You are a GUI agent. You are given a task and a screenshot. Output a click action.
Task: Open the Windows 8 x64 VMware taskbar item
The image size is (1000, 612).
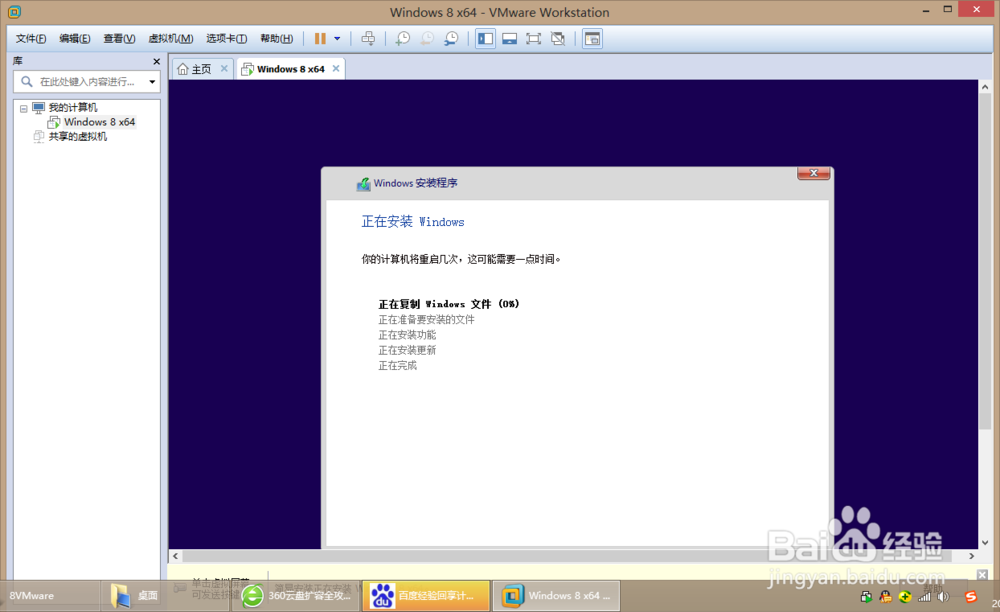coord(556,595)
